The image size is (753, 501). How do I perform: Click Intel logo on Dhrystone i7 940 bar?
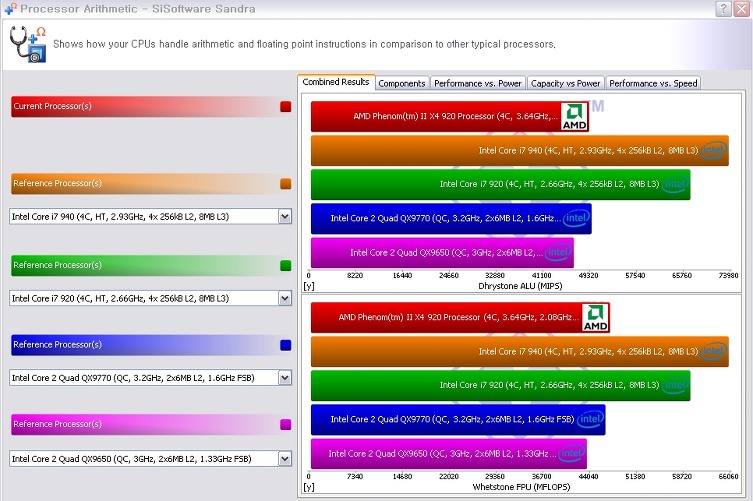713,150
